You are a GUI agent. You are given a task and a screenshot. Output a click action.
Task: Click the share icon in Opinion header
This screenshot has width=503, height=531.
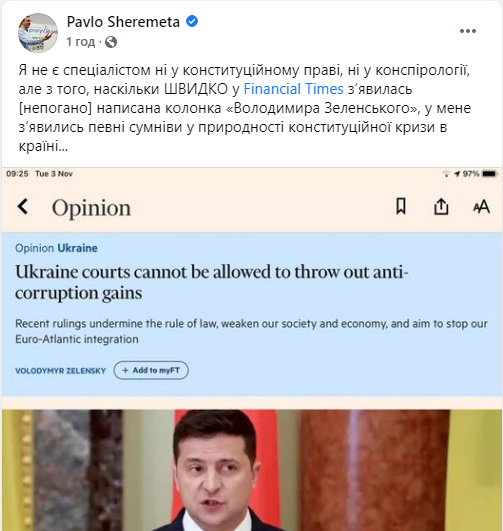pos(441,206)
